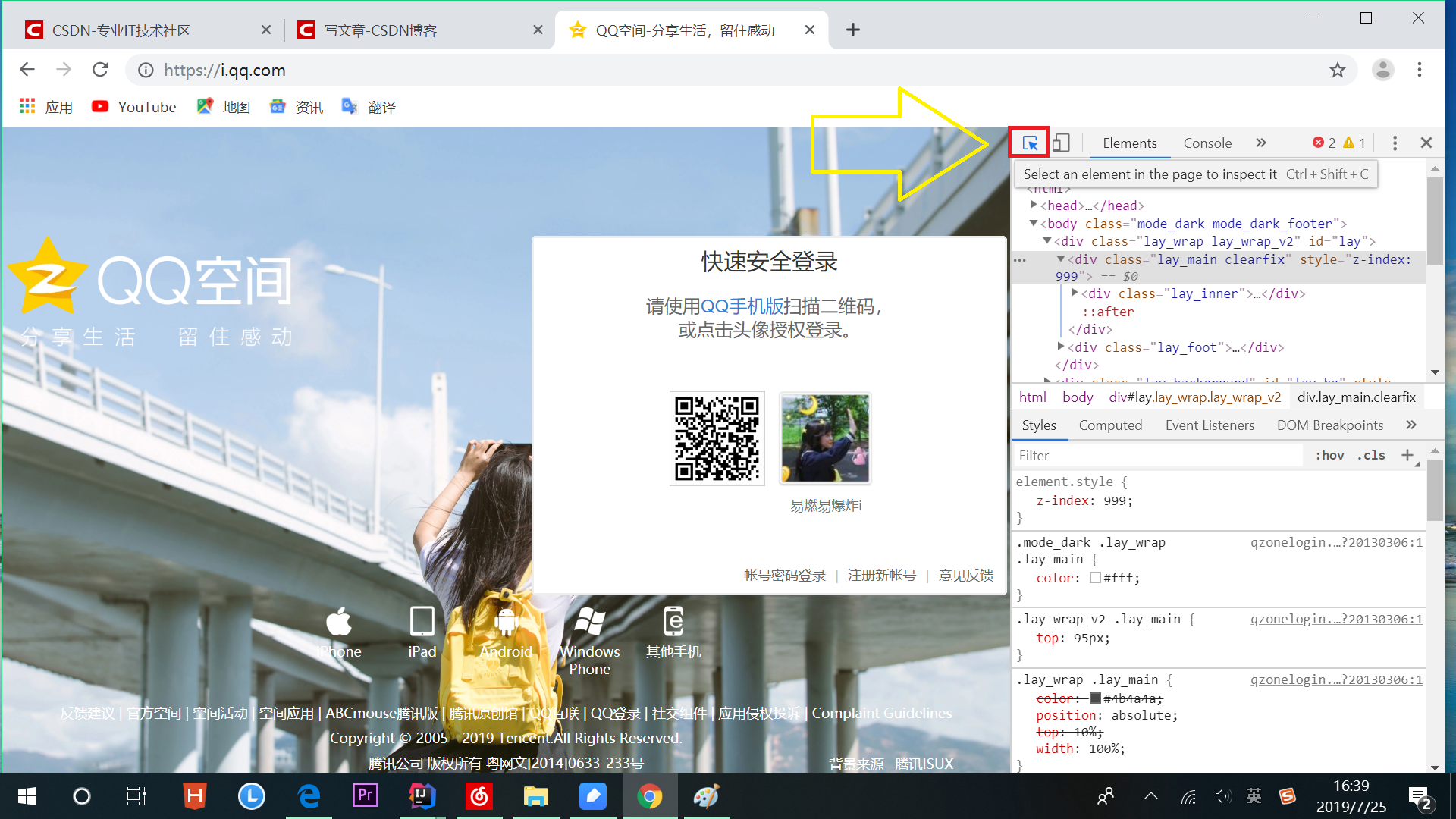This screenshot has height=819, width=1456.
Task: Click the white #fff color swatch
Action: (x=1095, y=578)
